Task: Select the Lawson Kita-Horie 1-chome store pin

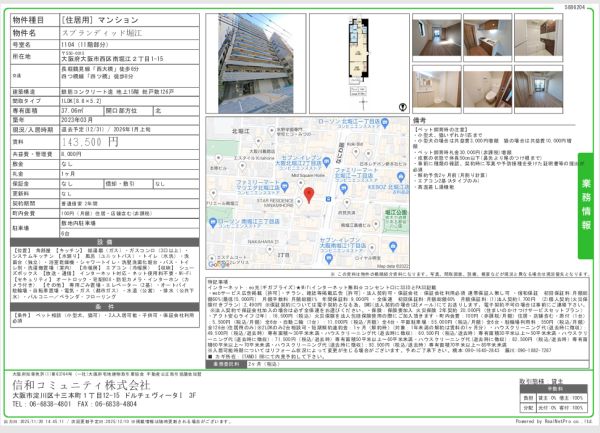Action: [385, 123]
